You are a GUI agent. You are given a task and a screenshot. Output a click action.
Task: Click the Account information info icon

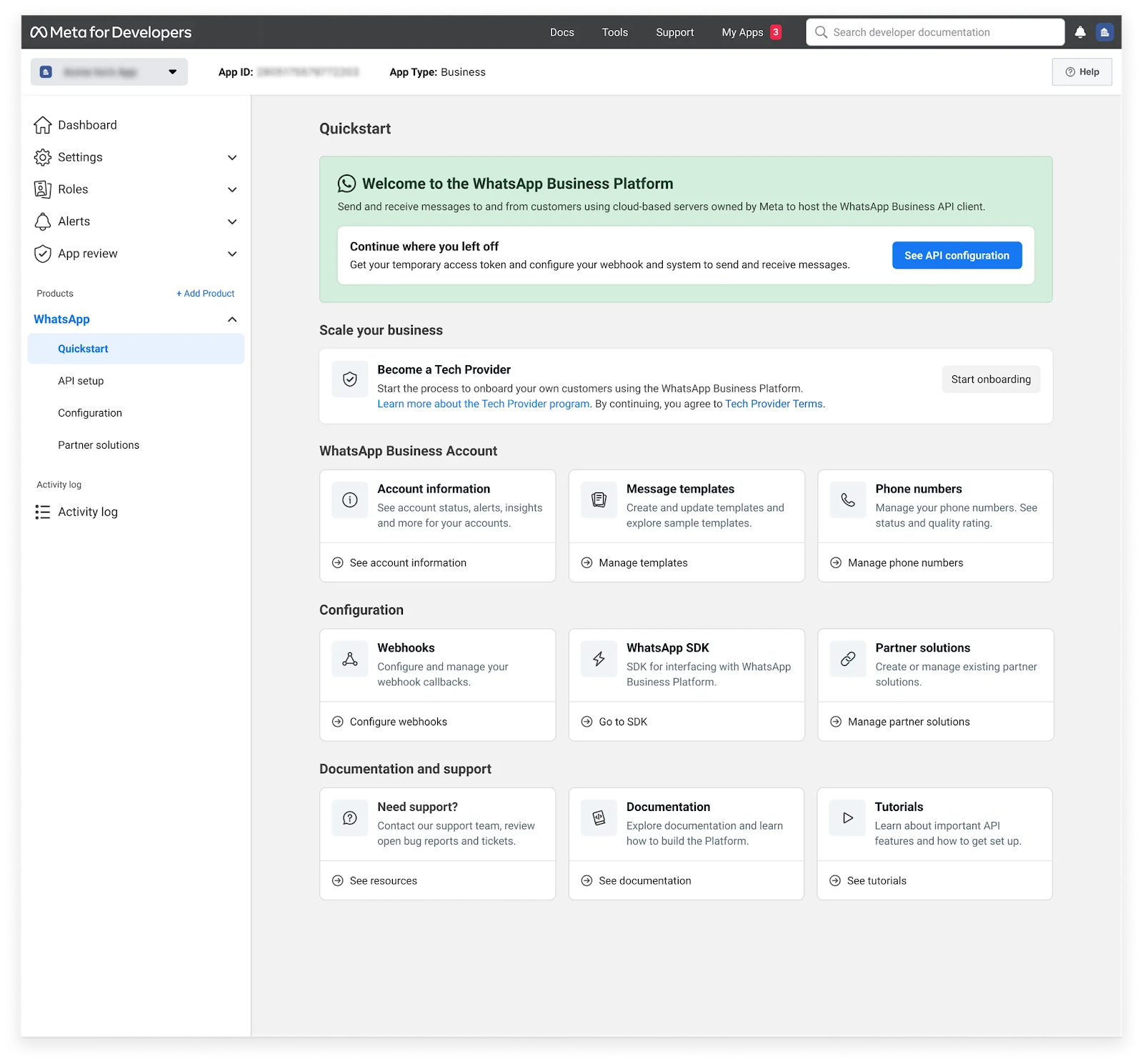[x=350, y=500]
